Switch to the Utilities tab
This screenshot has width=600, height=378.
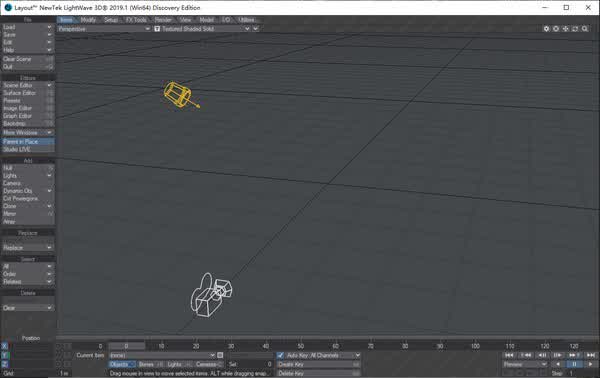[x=247, y=20]
